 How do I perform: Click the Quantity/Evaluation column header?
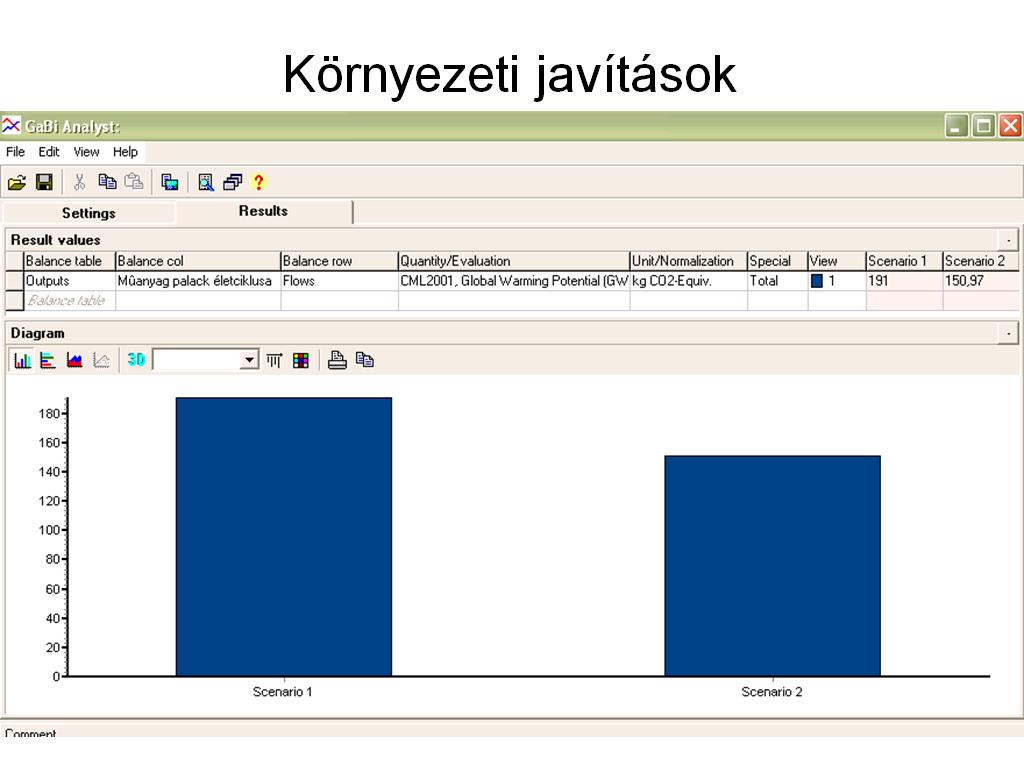tap(514, 261)
